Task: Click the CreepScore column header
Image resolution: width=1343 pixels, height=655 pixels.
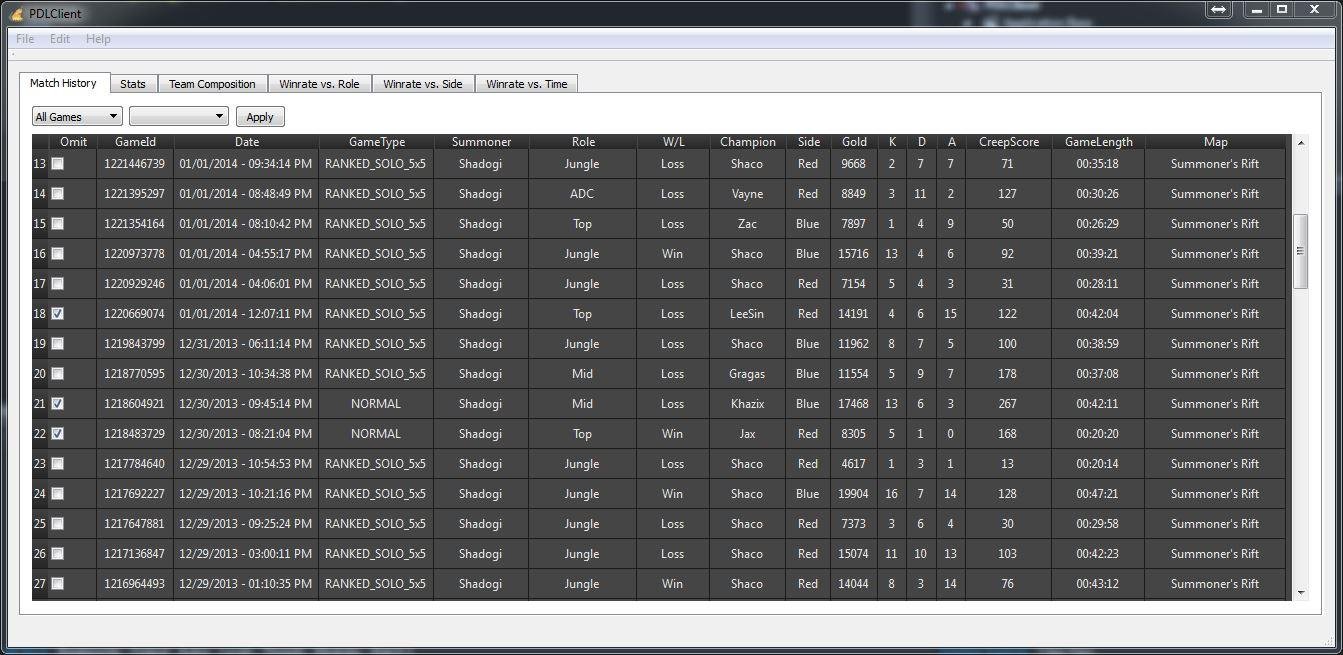Action: 1008,142
